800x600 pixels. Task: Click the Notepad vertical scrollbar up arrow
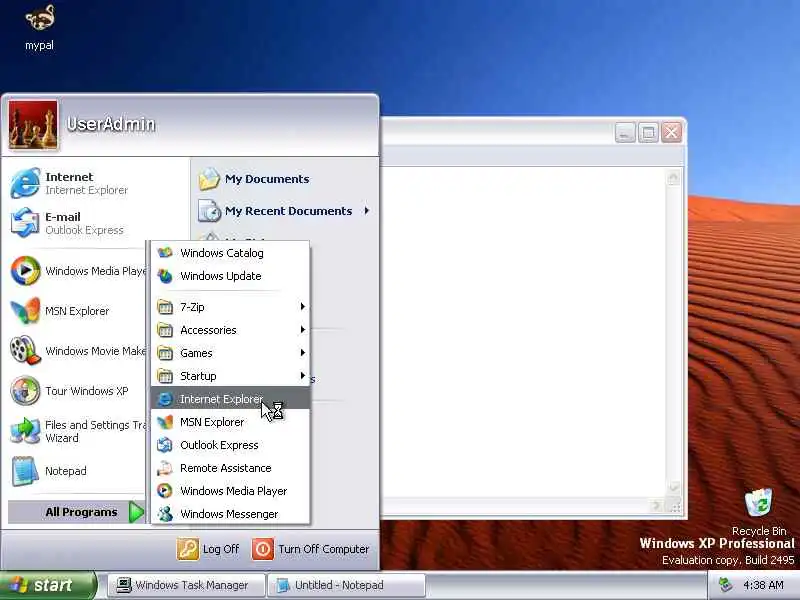(673, 177)
